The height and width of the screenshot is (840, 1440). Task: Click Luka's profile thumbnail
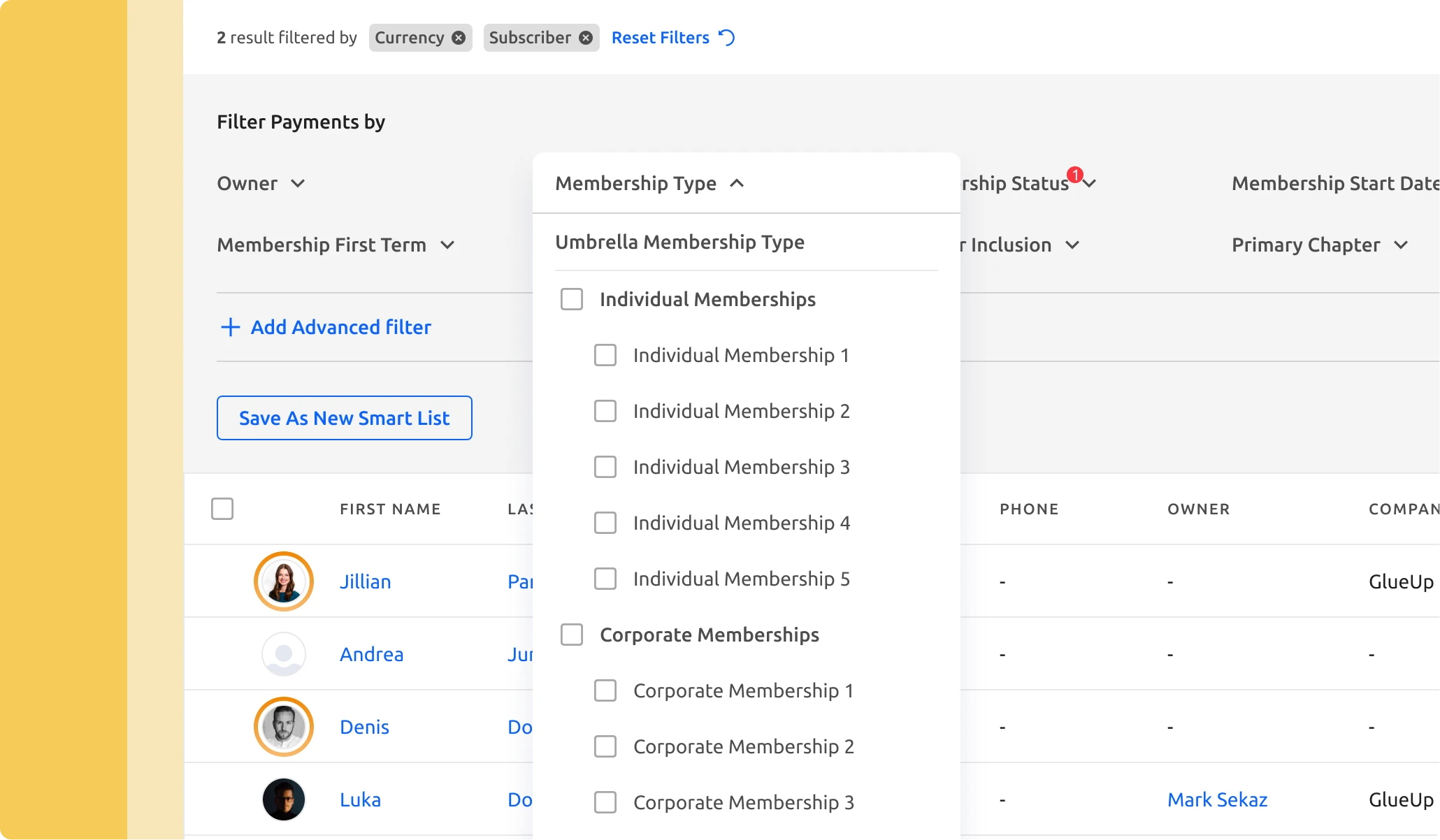(x=283, y=798)
